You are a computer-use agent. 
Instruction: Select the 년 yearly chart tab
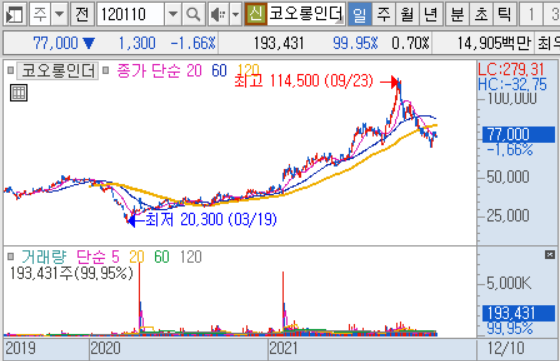tap(431, 15)
